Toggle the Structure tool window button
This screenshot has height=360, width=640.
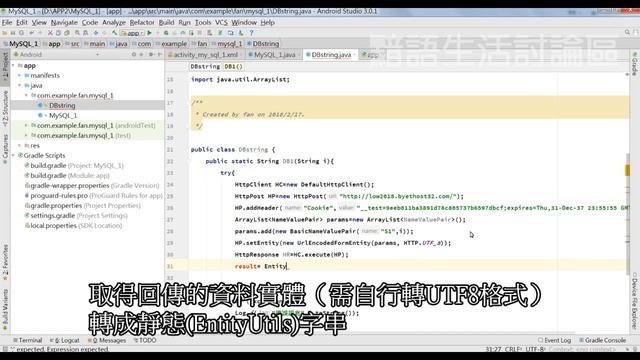5,108
